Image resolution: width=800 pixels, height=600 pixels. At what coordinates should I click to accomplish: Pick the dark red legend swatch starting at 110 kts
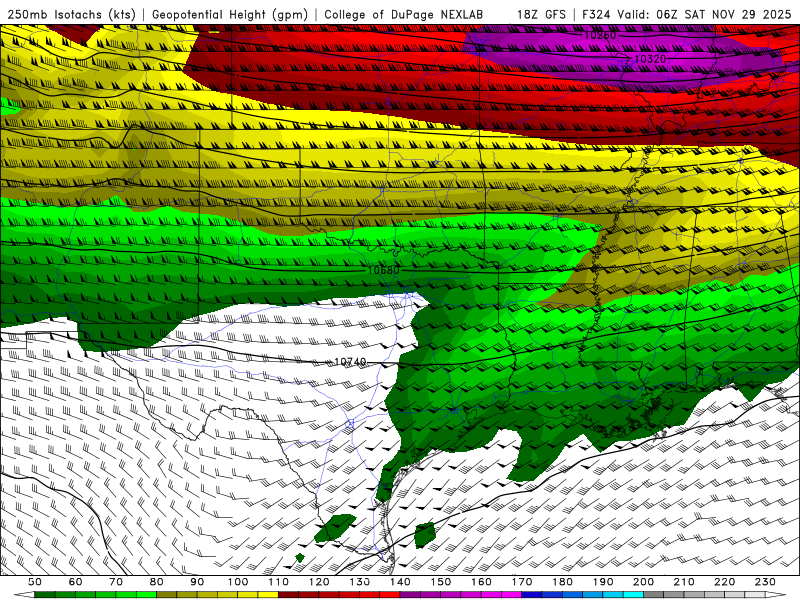click(288, 595)
